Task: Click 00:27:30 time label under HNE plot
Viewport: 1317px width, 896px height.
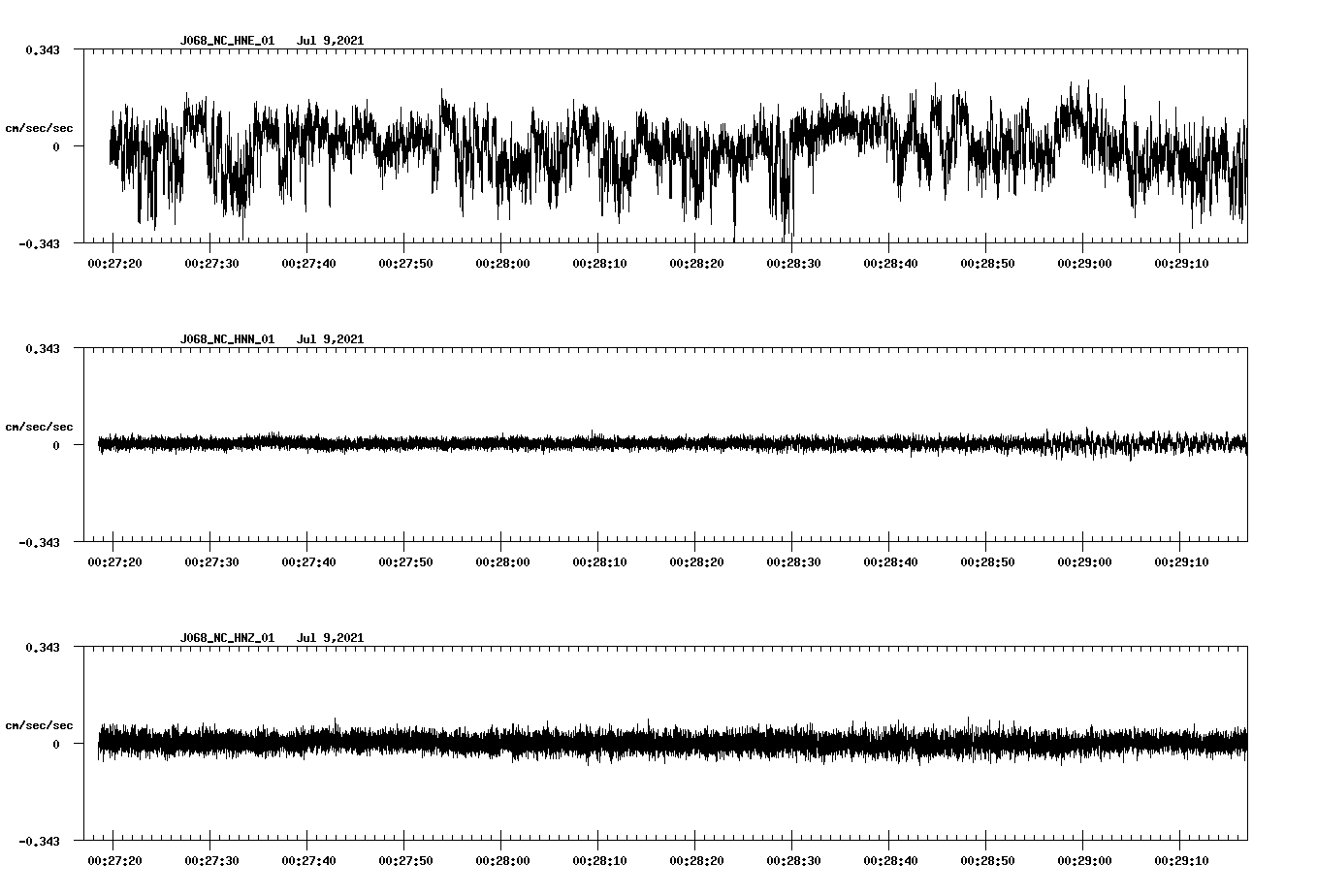Action: (x=211, y=263)
